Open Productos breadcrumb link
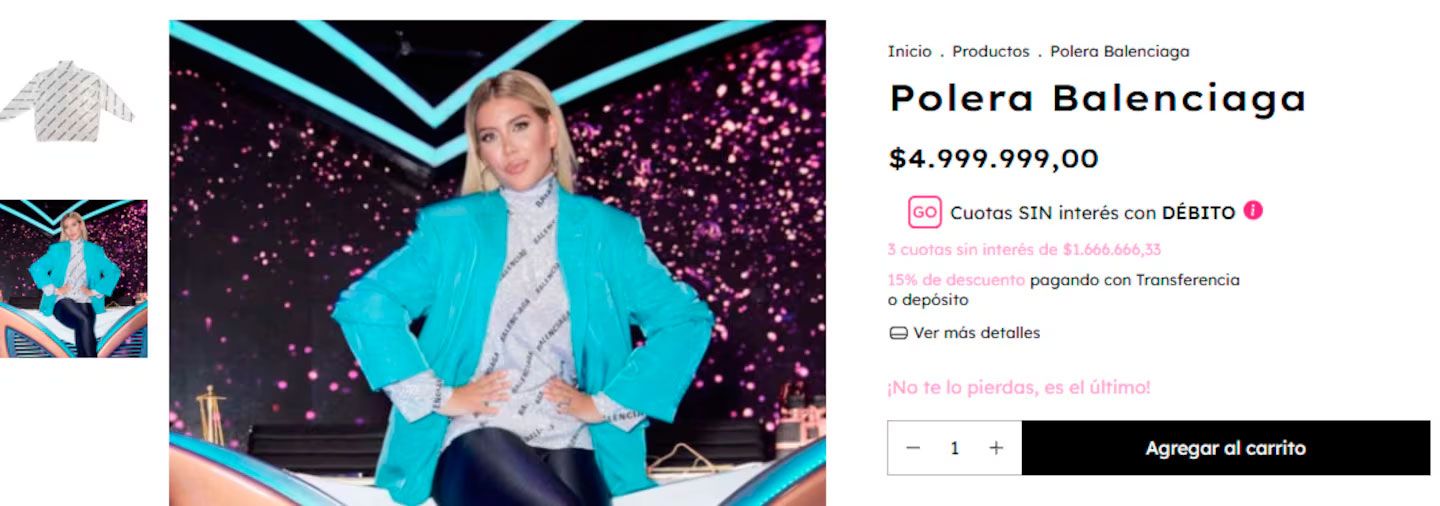 coord(990,51)
